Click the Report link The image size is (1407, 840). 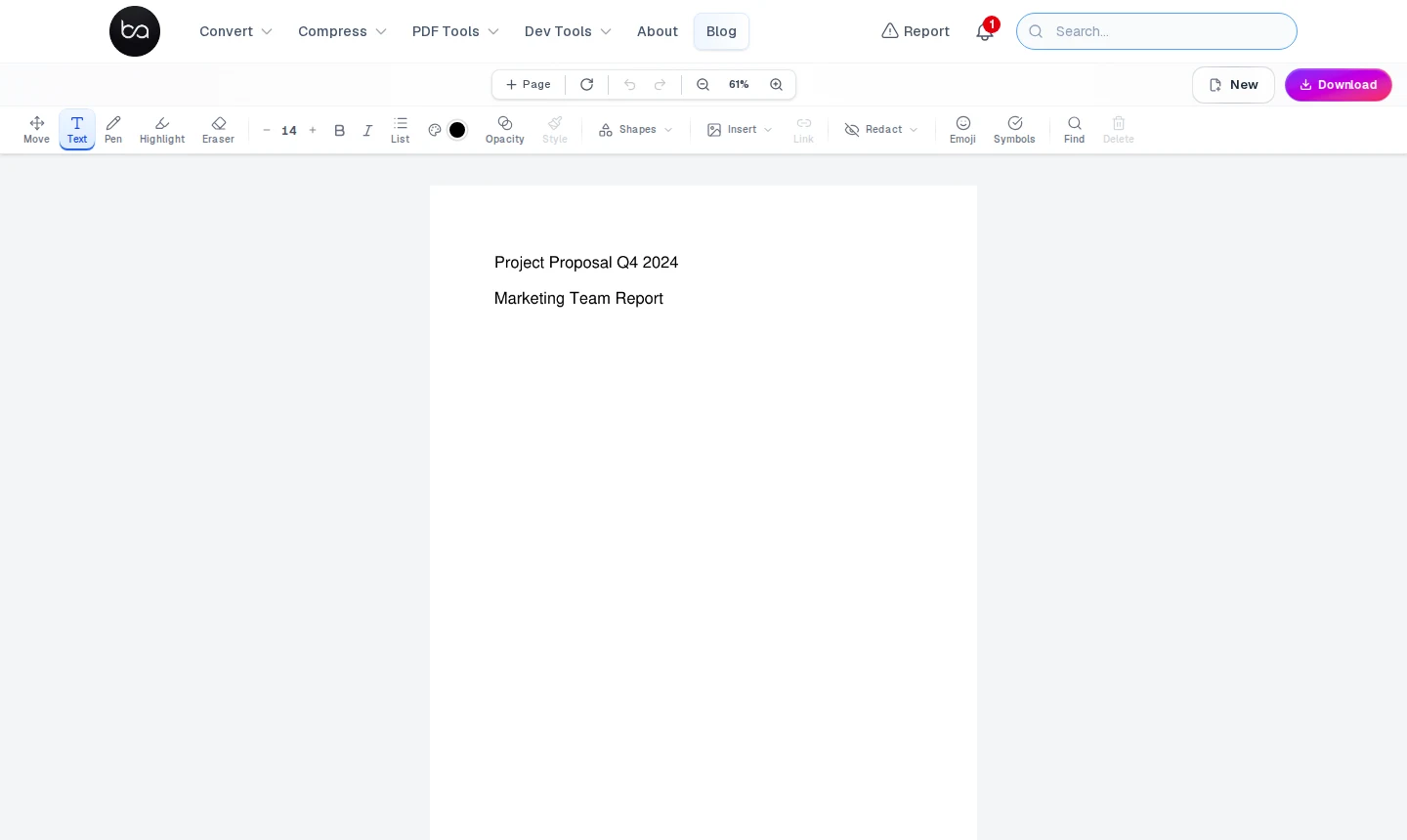tap(916, 31)
